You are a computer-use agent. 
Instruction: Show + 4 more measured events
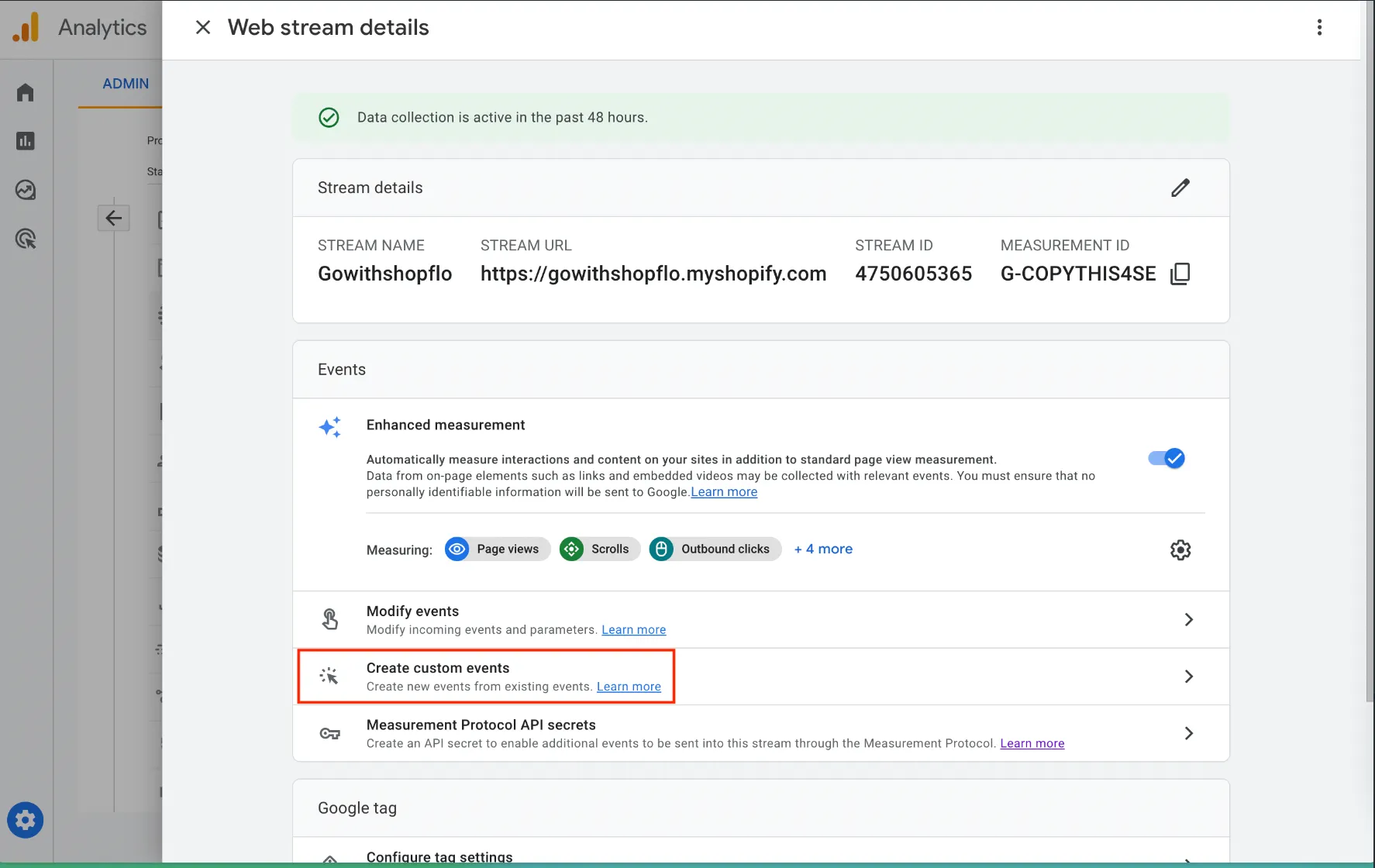[x=823, y=549]
